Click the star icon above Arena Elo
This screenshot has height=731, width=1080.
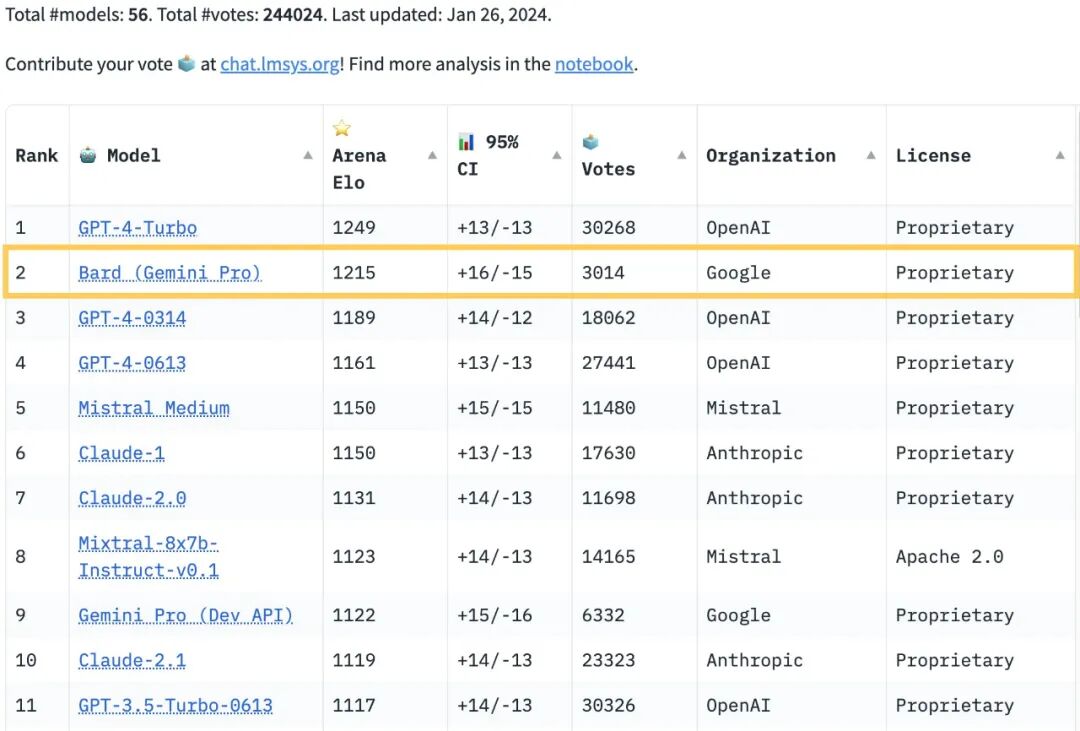coord(342,128)
